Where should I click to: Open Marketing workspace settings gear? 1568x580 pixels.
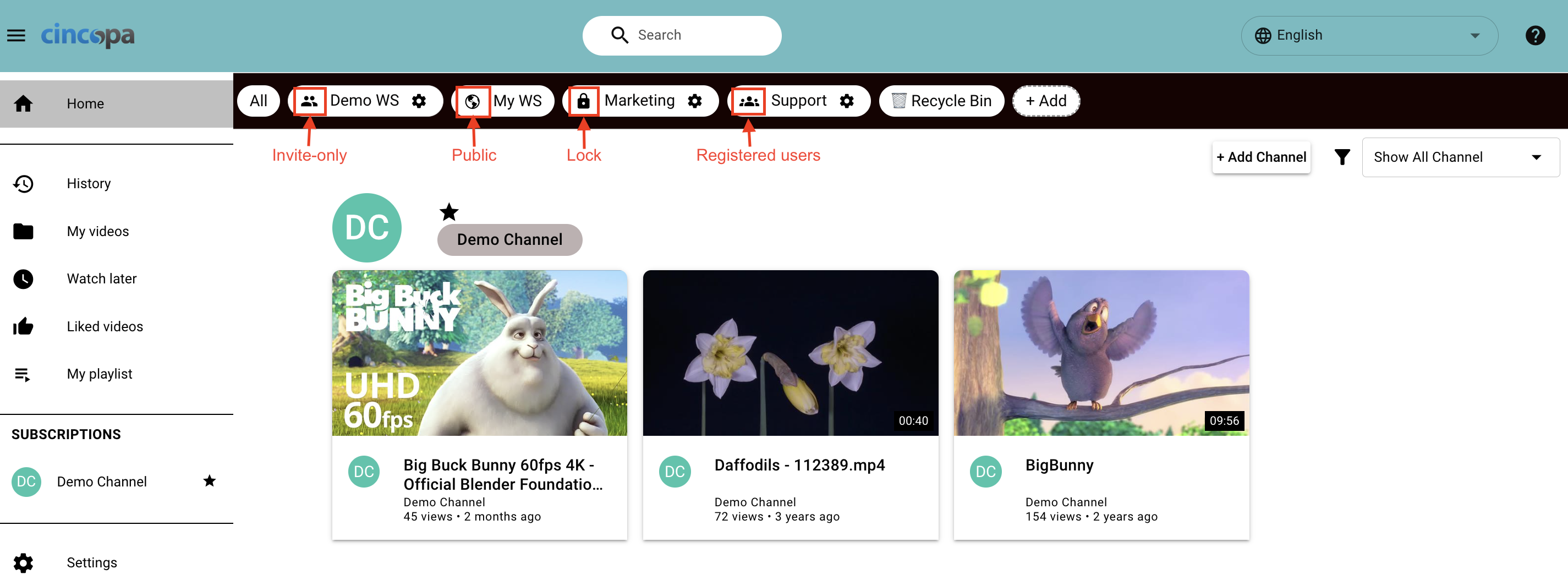pyautogui.click(x=694, y=101)
